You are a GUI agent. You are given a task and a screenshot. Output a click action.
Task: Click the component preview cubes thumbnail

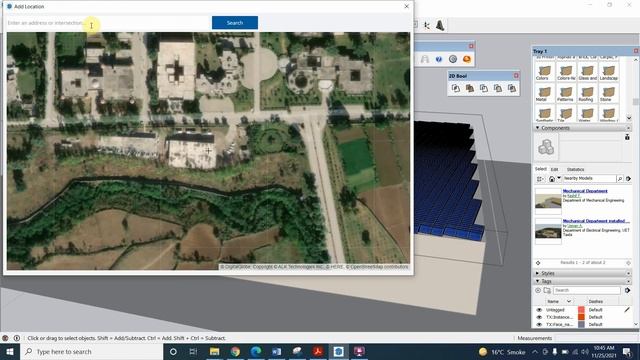click(x=546, y=147)
